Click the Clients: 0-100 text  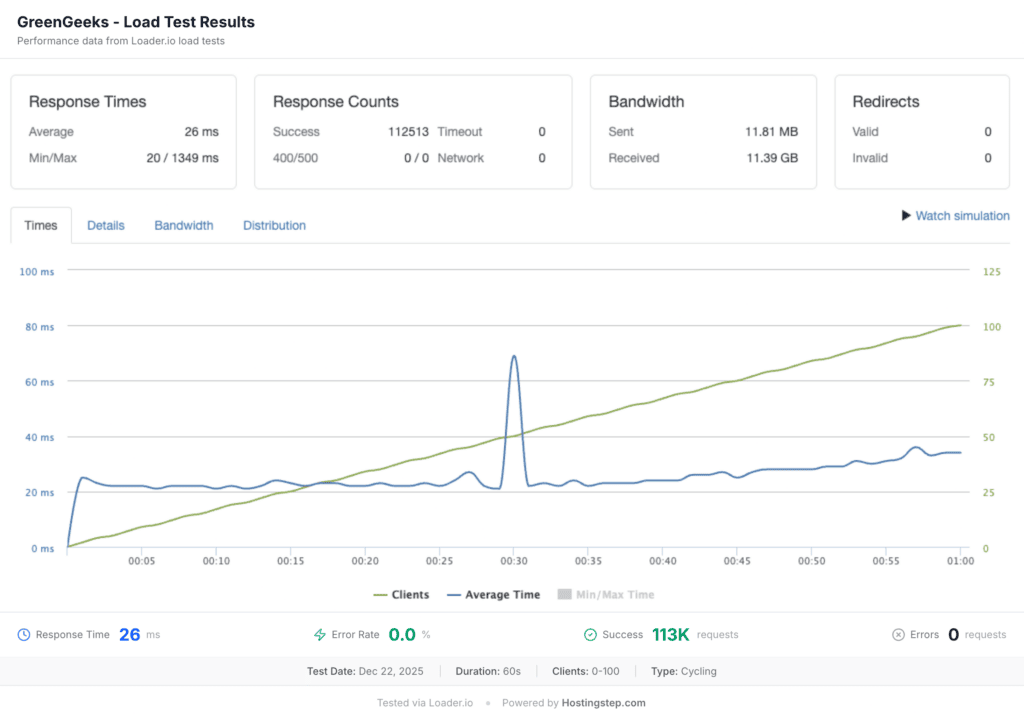tap(585, 671)
